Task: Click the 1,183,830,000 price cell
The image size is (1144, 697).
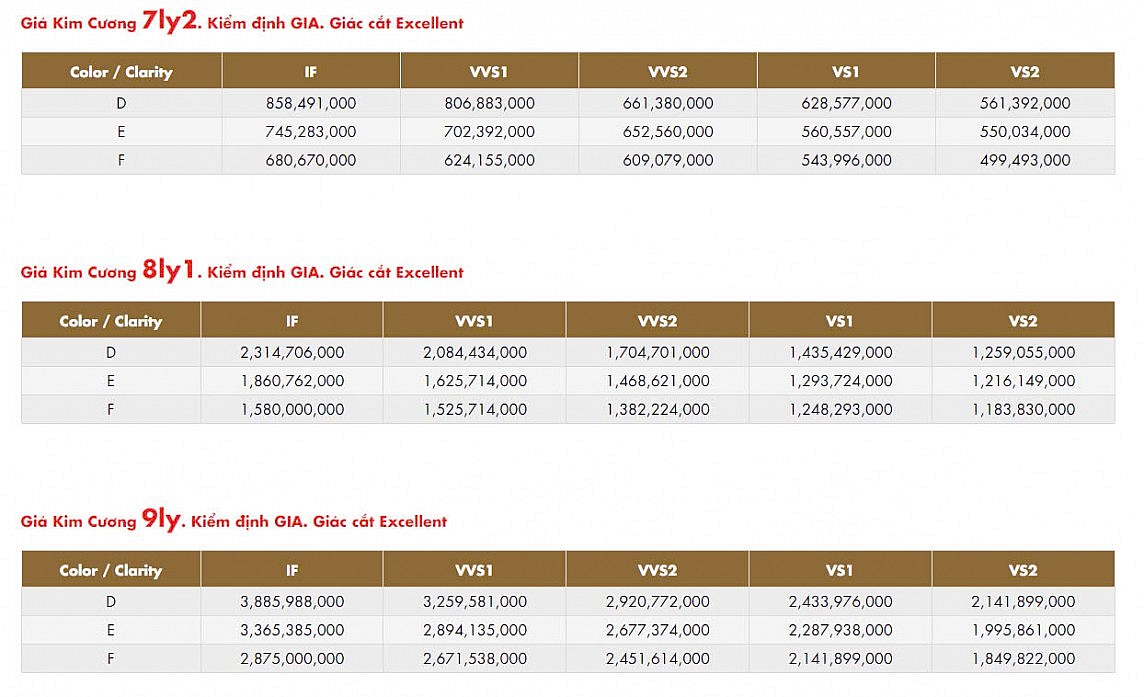Action: click(1023, 409)
